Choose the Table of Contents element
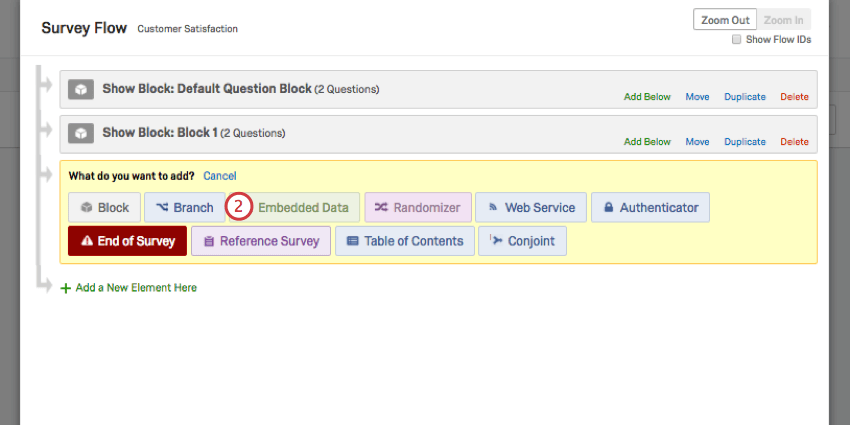This screenshot has width=850, height=425. pos(405,241)
